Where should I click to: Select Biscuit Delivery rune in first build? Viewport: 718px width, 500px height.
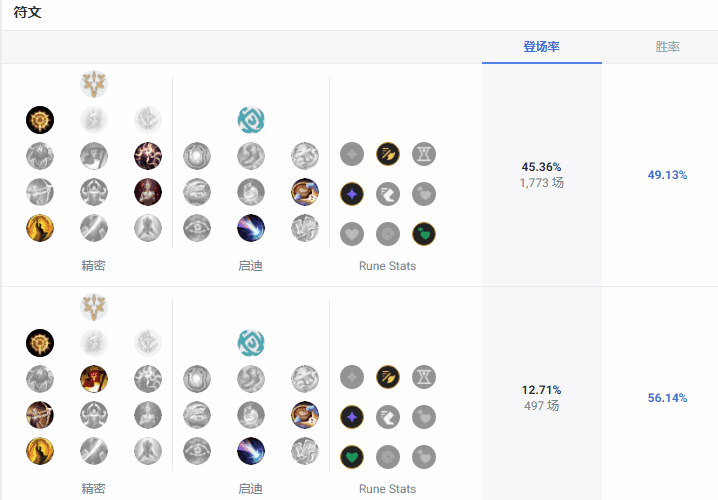(305, 191)
